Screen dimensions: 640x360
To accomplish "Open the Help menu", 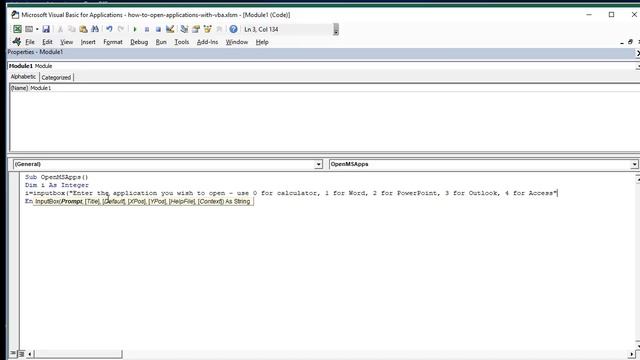I will [x=262, y=42].
